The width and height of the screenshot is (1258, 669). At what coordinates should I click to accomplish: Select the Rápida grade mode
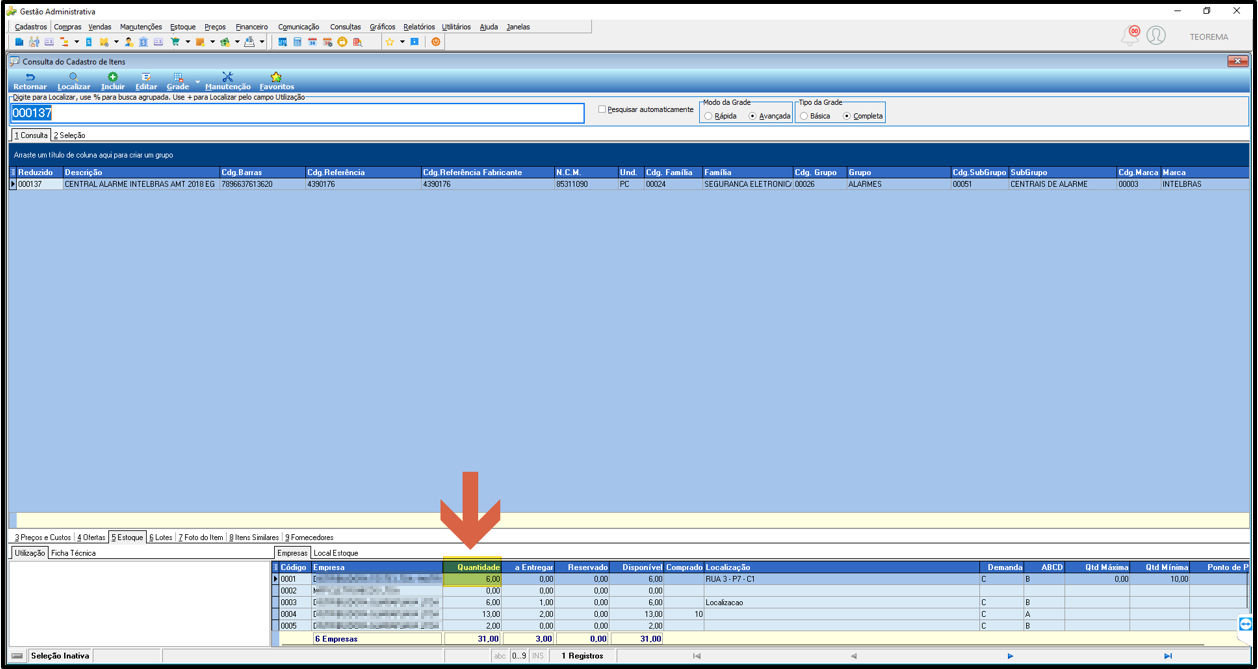coord(708,116)
